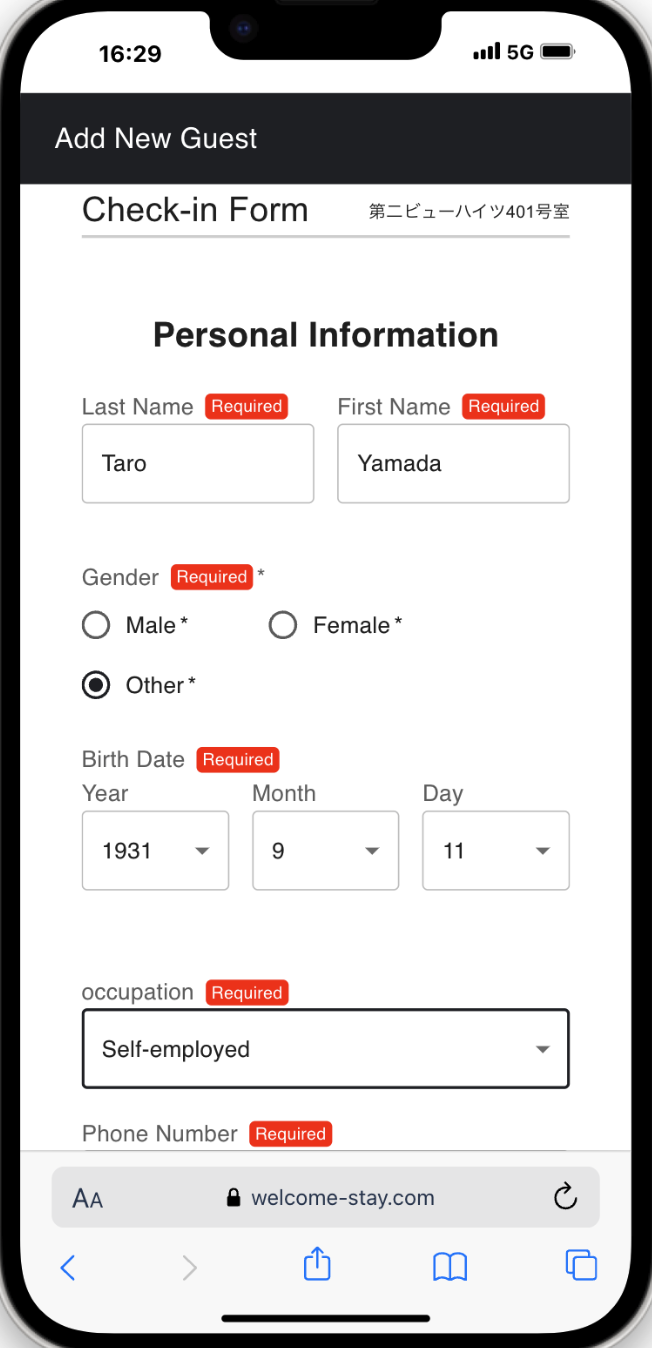
Task: Open the birth Month dropdown
Action: coord(325,851)
